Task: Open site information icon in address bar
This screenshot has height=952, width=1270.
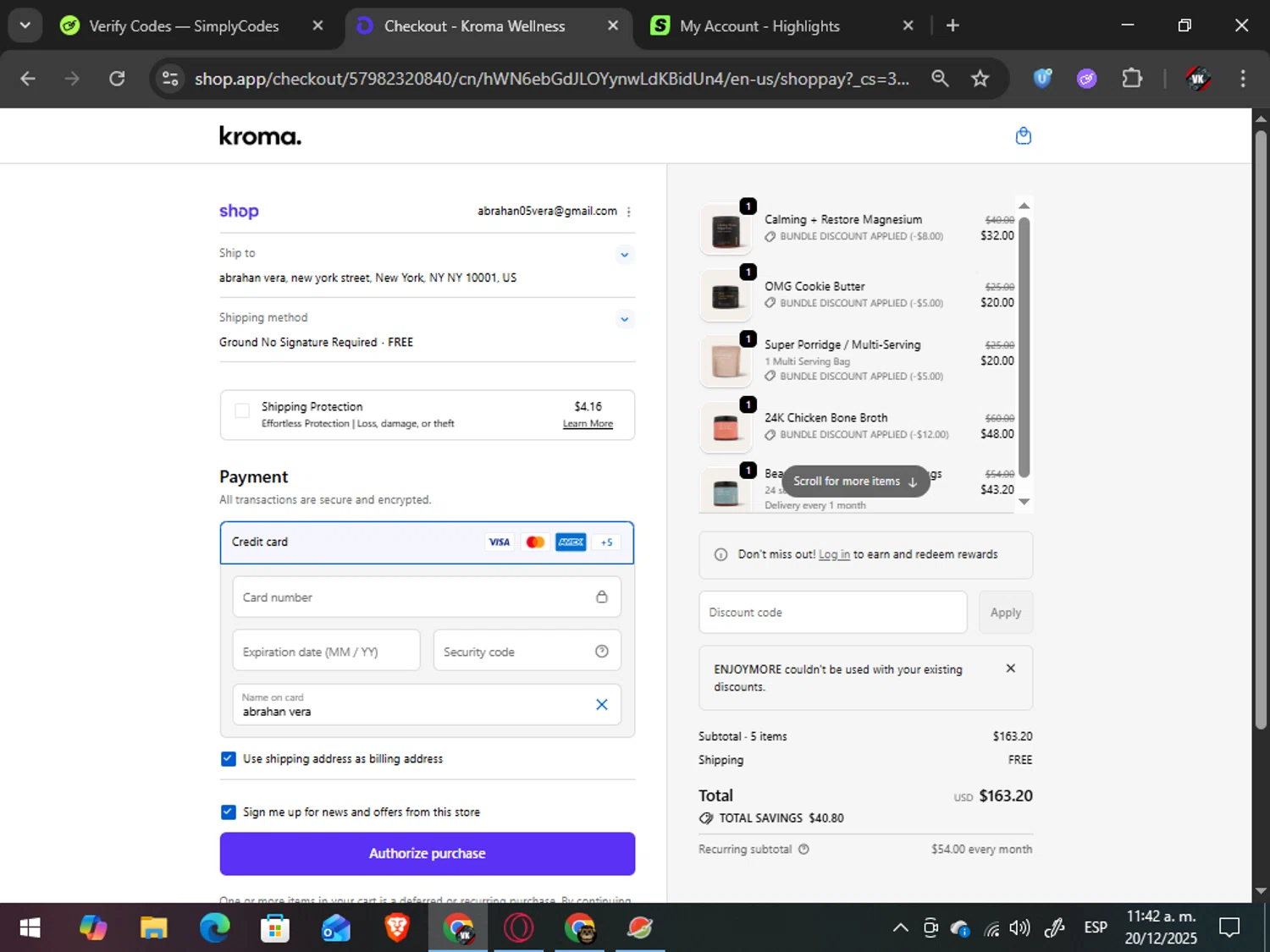Action: point(170,79)
